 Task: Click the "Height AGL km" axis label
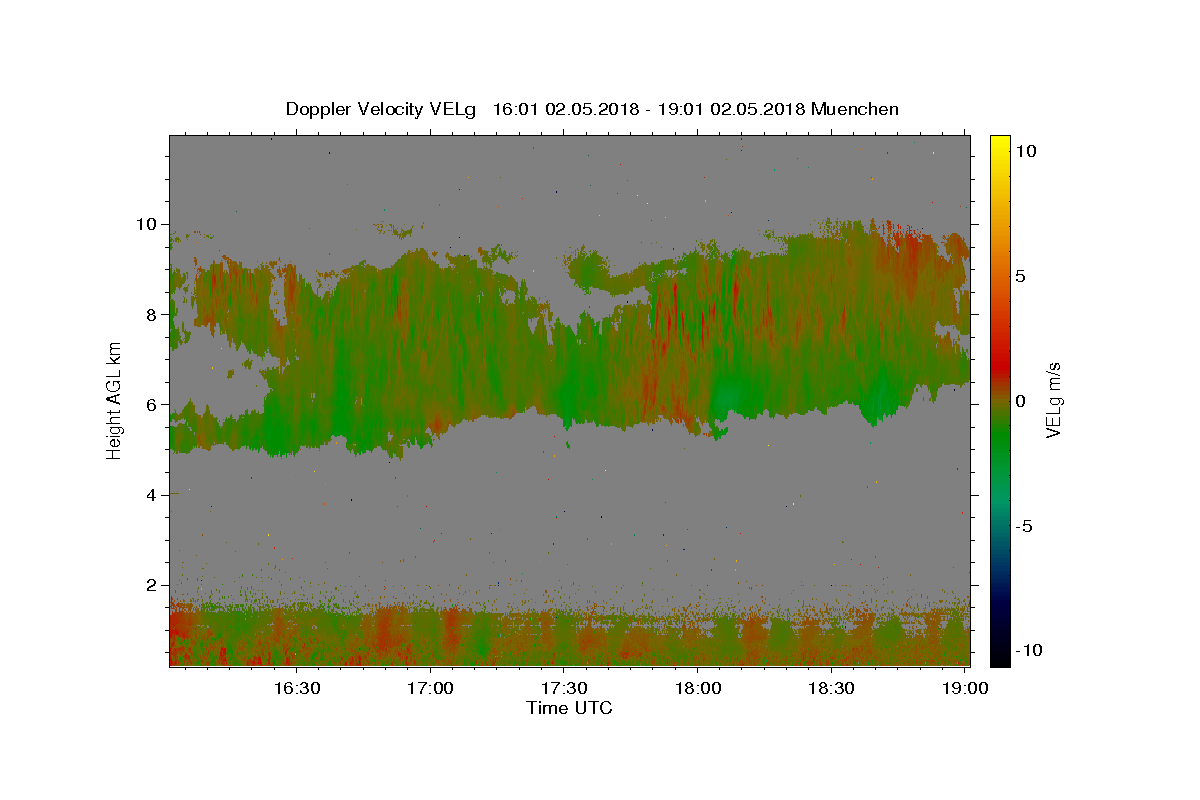point(115,400)
